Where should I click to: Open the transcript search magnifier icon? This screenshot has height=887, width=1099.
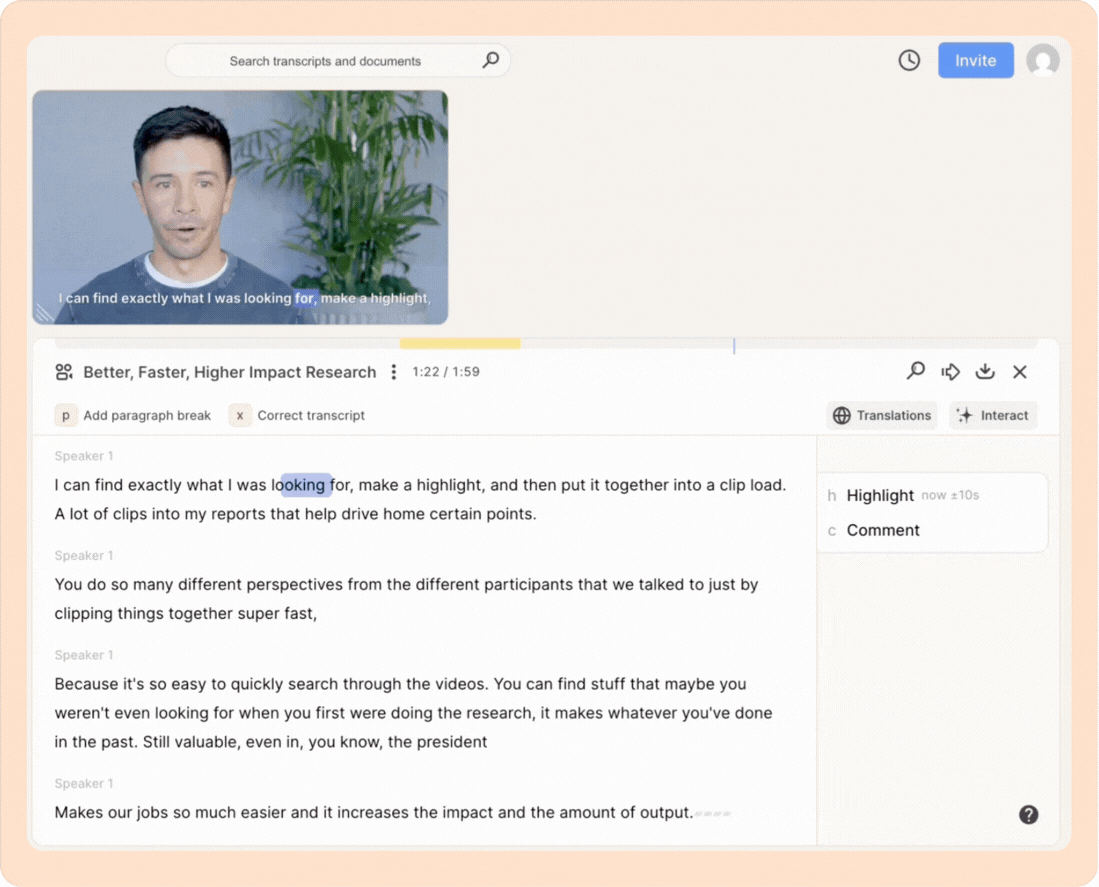(x=915, y=371)
